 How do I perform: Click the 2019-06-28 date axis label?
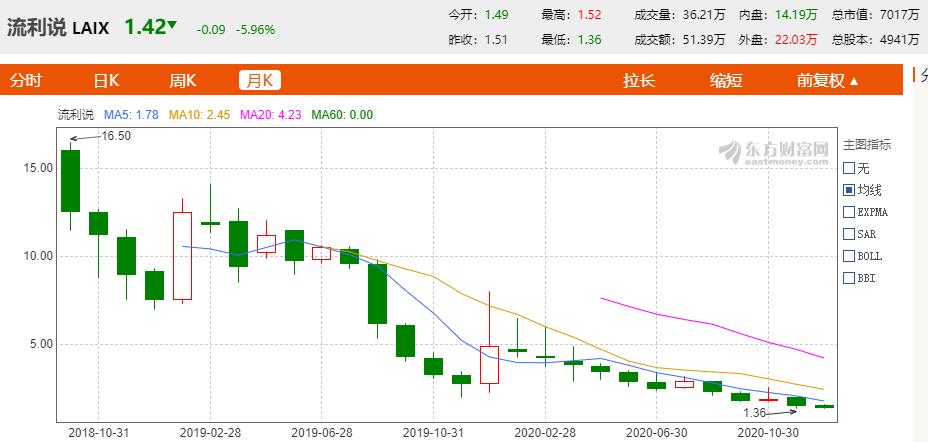point(321,433)
